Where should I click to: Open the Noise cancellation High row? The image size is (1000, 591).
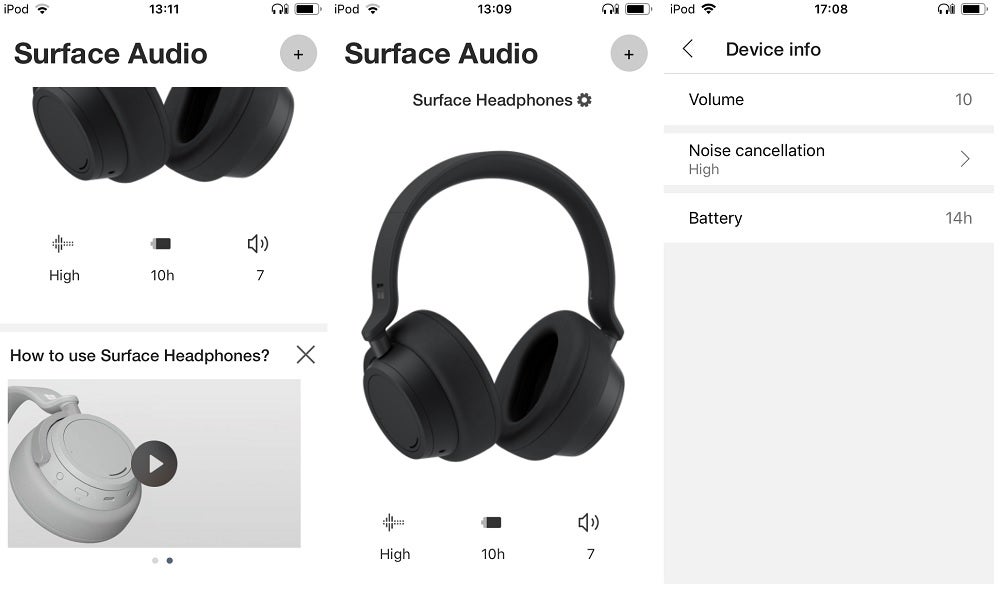[x=828, y=159]
